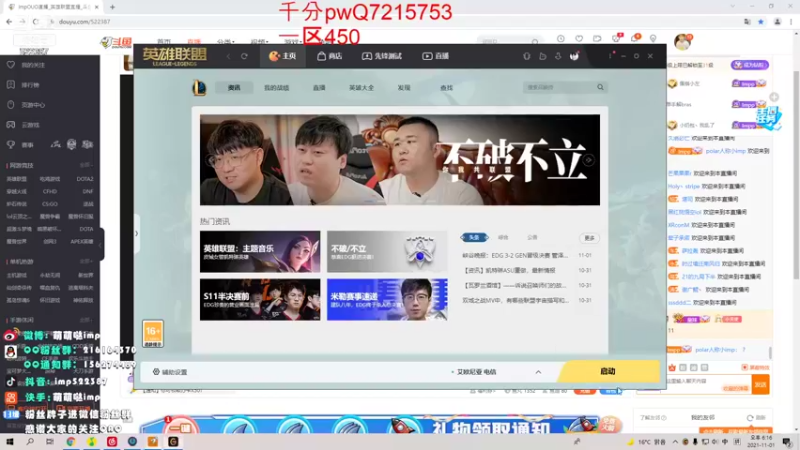
Task: Open the heart follow icon in the Douyu header
Action: click(579, 39)
